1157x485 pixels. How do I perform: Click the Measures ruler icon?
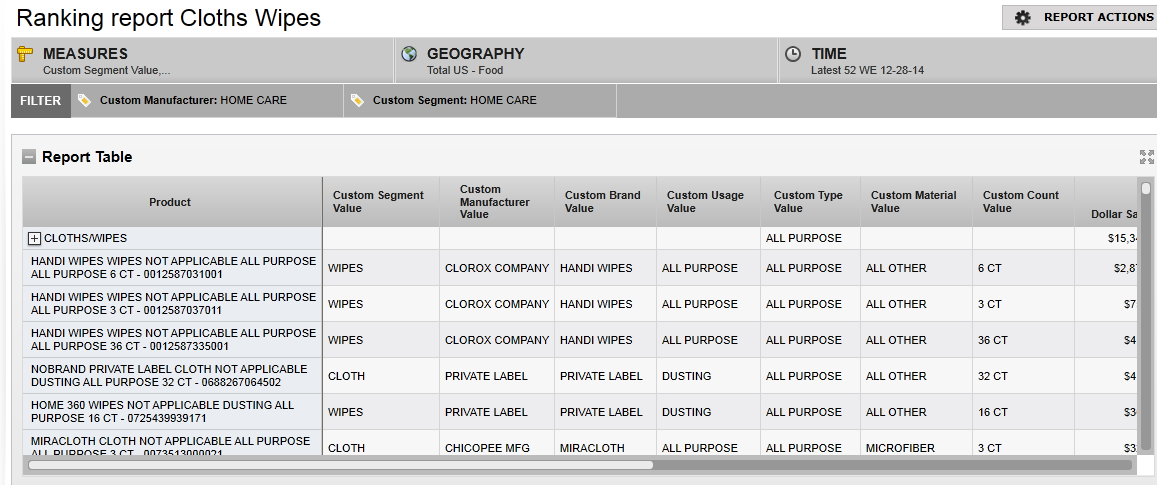pos(26,54)
